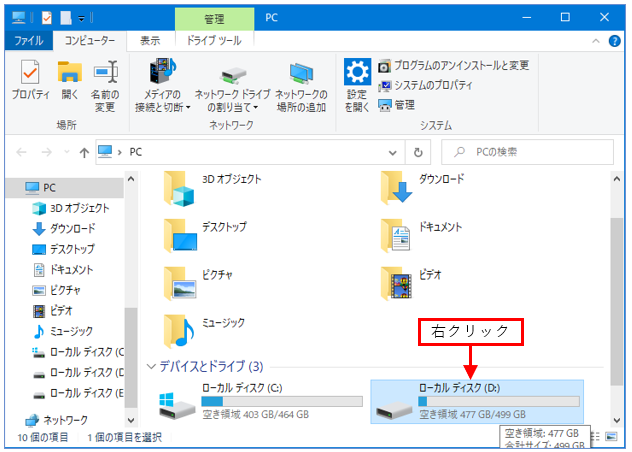Viewport: 632px width, 452px height.
Task: Click the 3D オブジェクト folder icon
Action: (x=179, y=188)
